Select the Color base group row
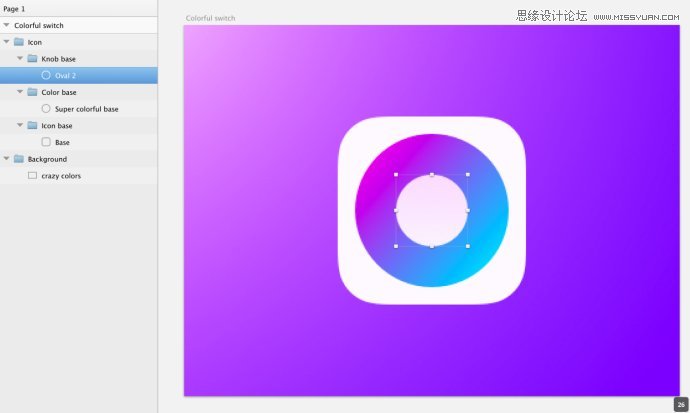Screen dimensions: 690x413 click(x=79, y=92)
